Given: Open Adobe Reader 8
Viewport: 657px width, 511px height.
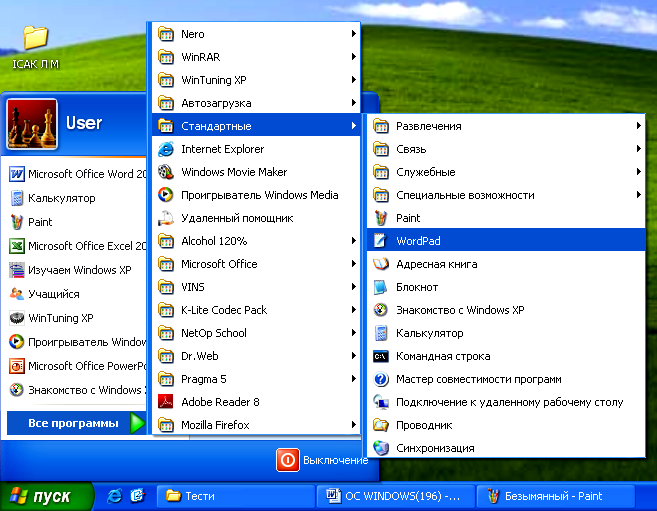Looking at the screenshot, I should (x=256, y=402).
